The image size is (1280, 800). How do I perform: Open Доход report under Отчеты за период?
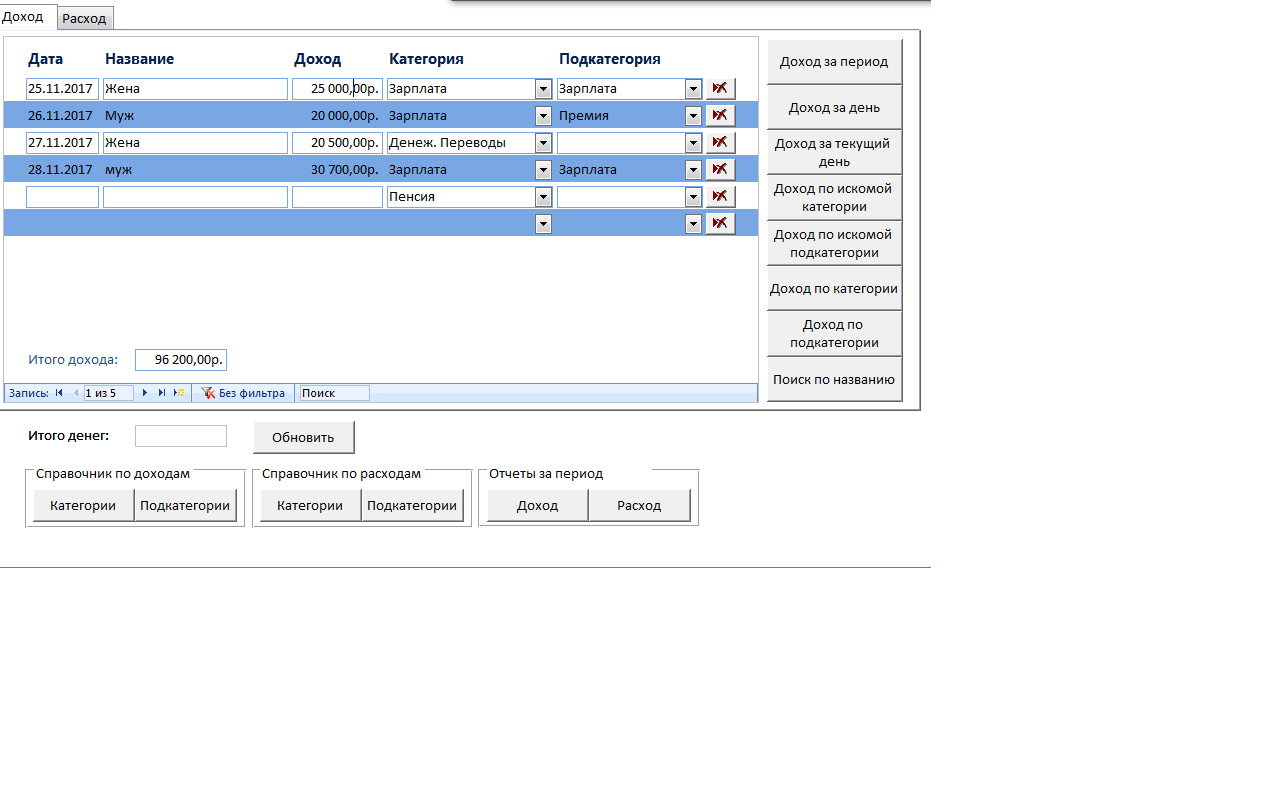(x=537, y=505)
